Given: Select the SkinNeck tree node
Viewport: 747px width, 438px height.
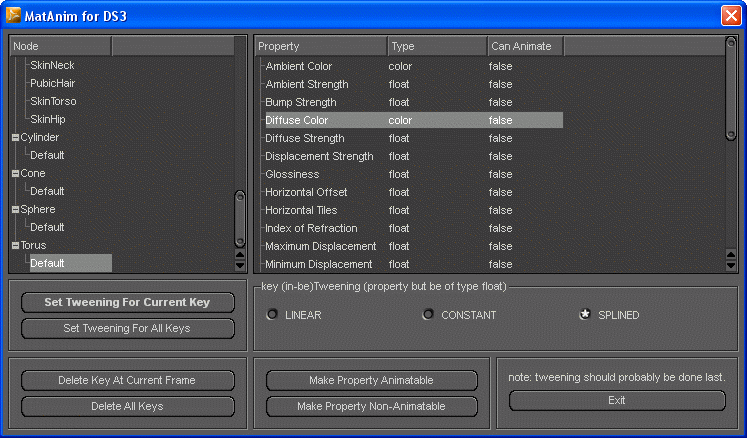Looking at the screenshot, I should pos(52,65).
